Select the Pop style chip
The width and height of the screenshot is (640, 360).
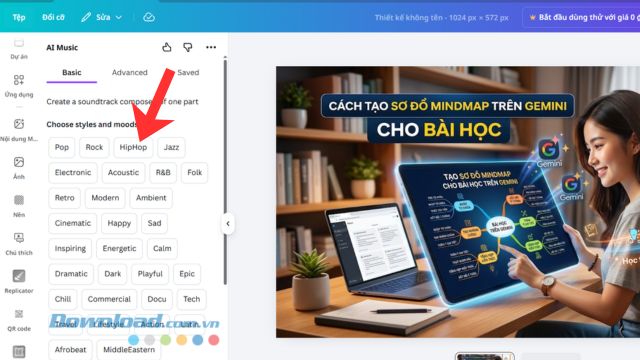[x=62, y=147]
